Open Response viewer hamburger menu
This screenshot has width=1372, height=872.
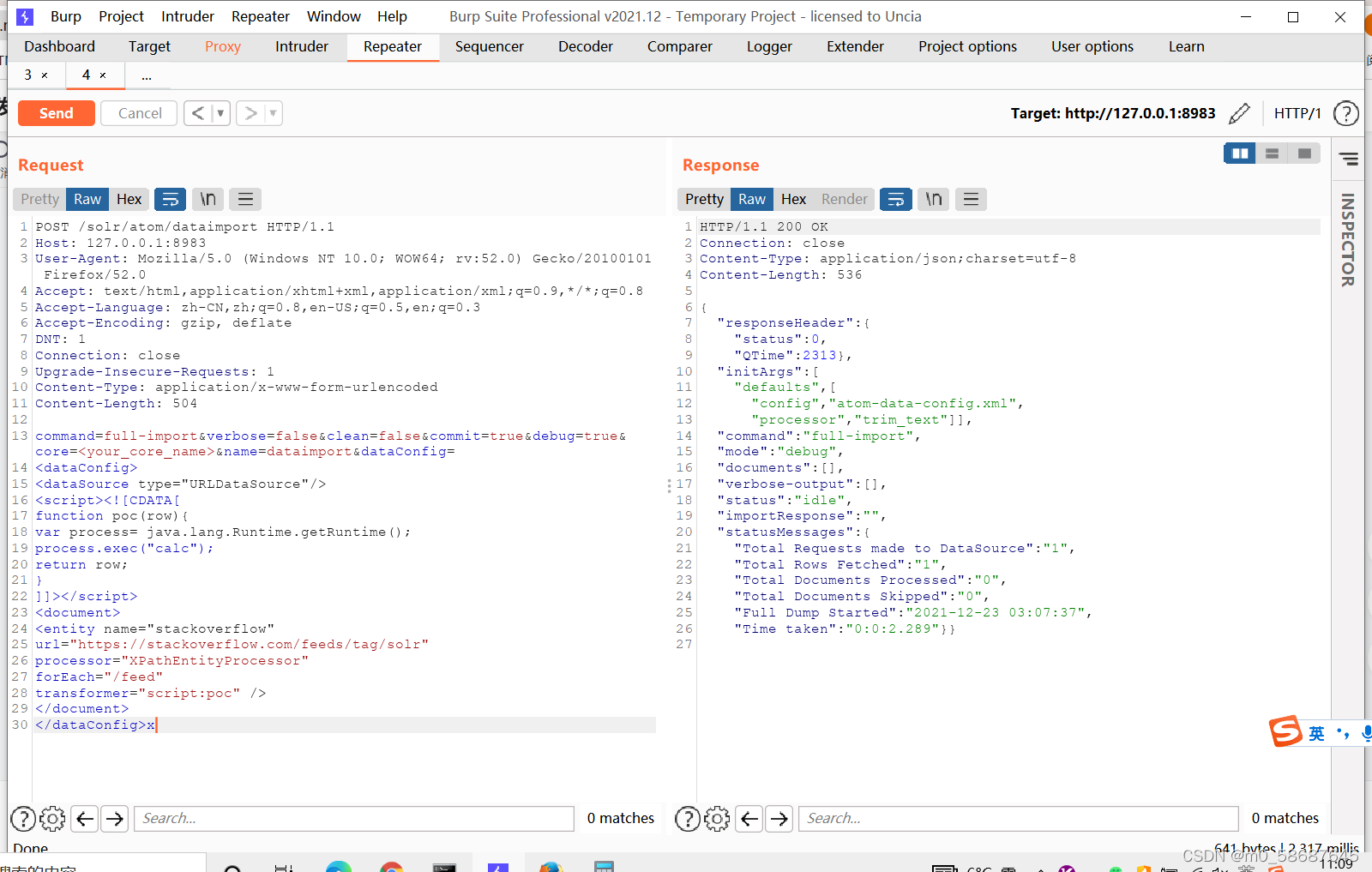coord(972,199)
